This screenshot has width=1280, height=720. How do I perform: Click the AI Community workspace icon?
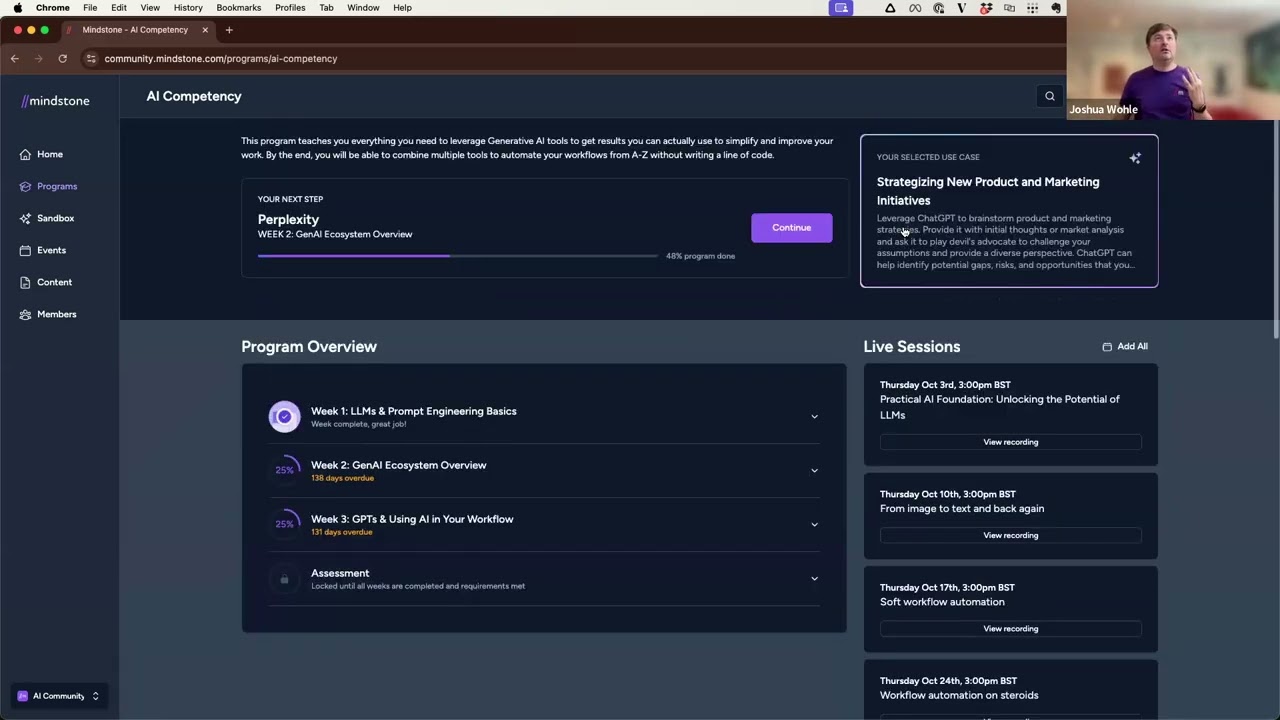click(x=23, y=696)
